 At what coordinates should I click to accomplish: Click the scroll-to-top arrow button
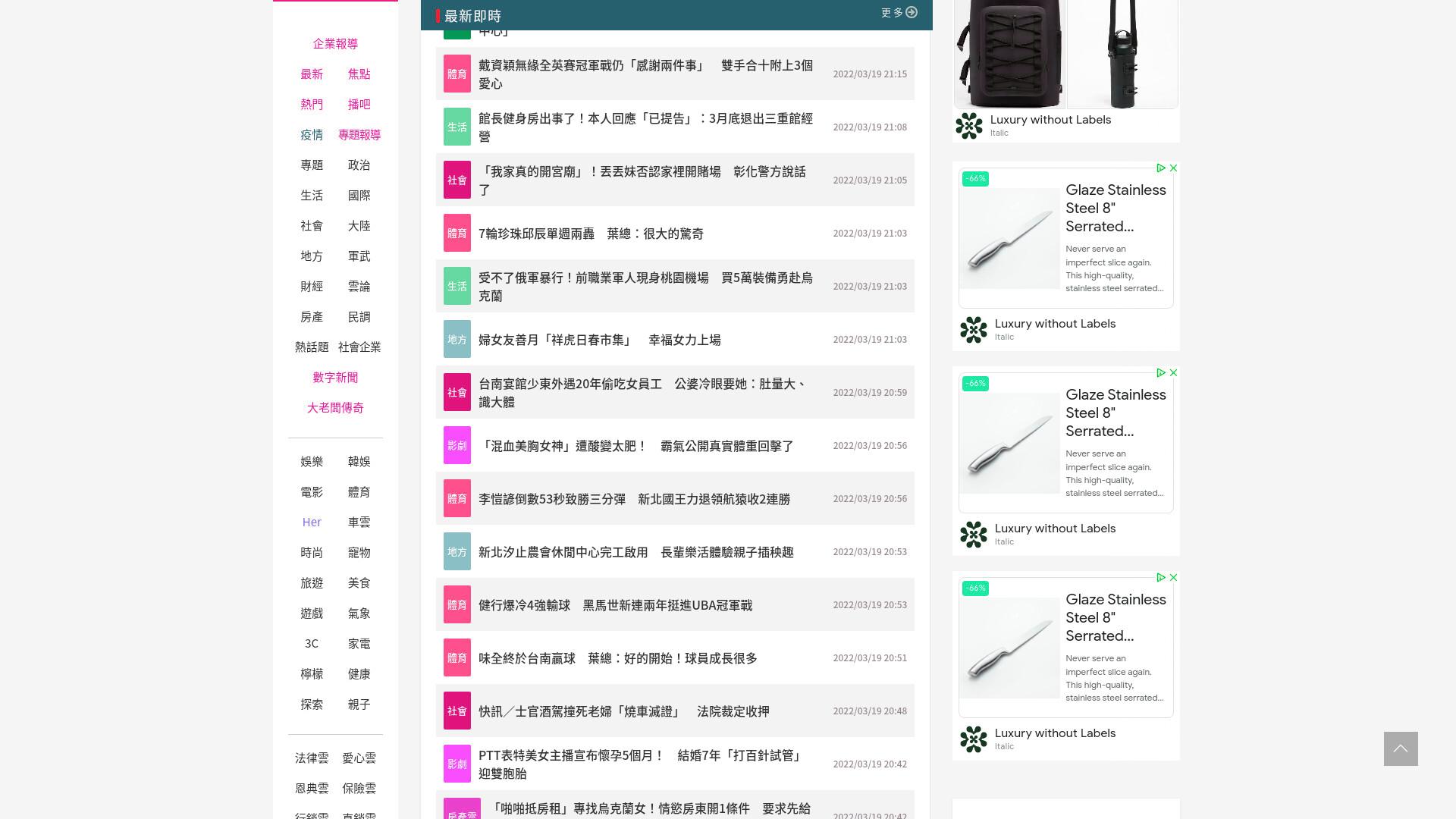(1401, 748)
